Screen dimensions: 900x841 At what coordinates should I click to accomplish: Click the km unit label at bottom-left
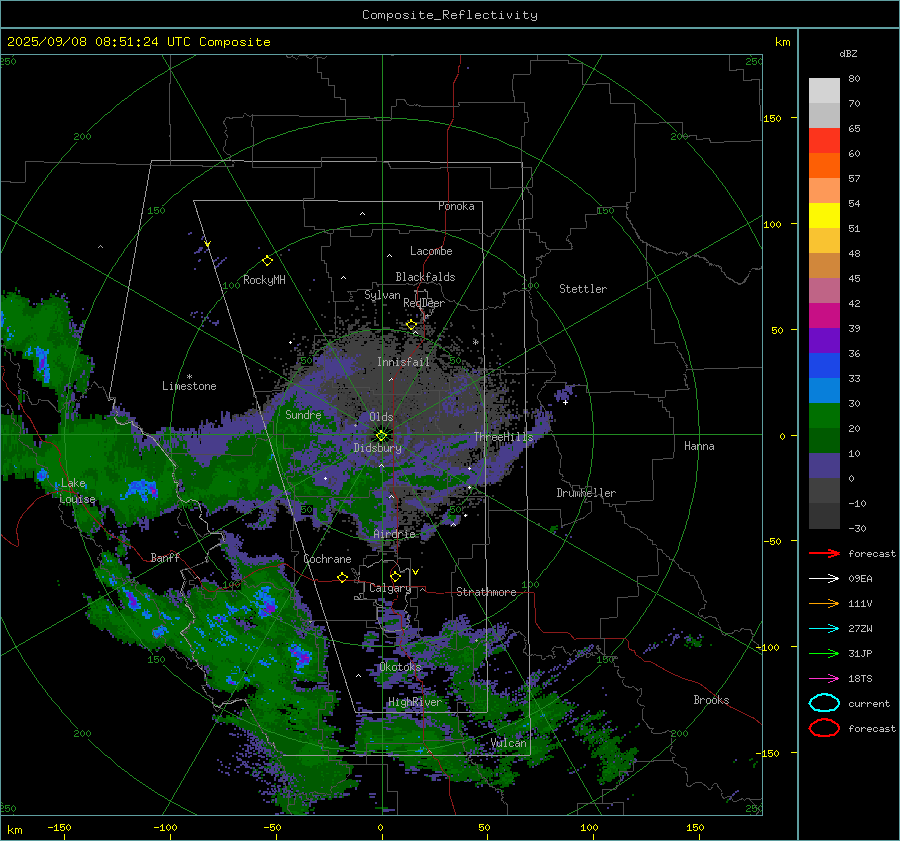14,830
